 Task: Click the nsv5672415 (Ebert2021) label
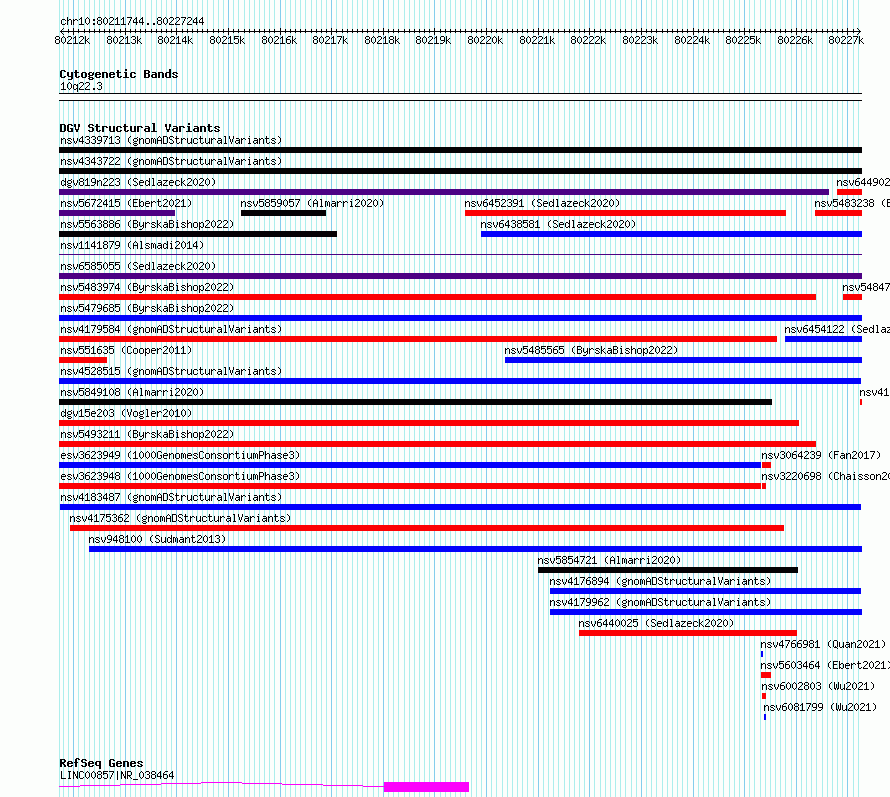pyautogui.click(x=126, y=203)
